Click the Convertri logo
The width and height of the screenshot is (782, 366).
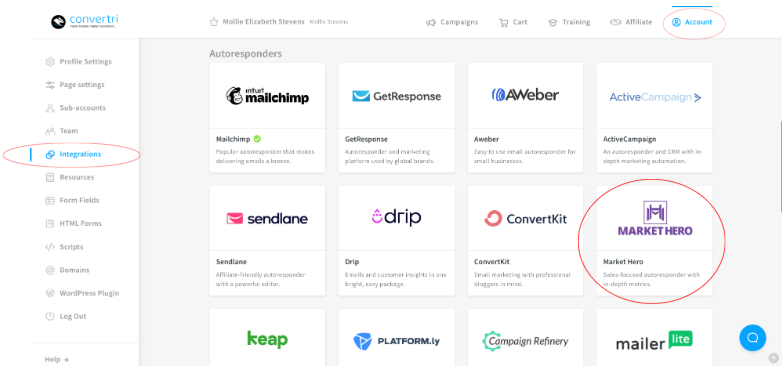[x=84, y=21]
